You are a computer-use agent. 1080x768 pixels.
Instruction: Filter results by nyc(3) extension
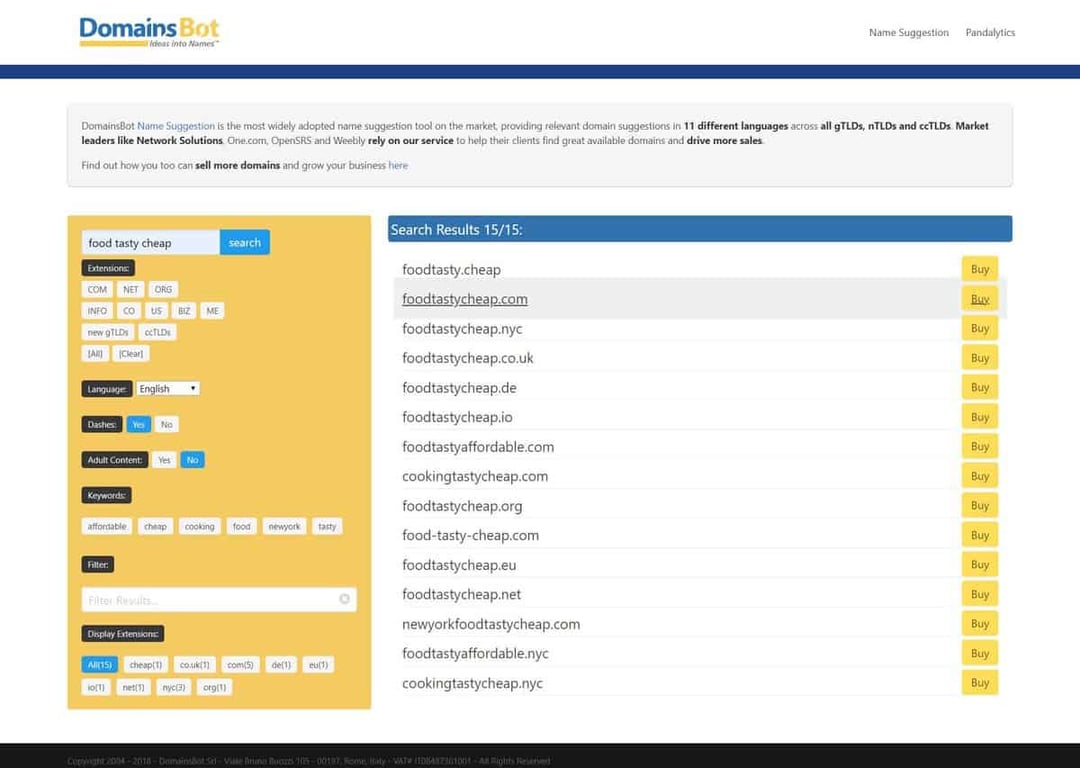[173, 687]
